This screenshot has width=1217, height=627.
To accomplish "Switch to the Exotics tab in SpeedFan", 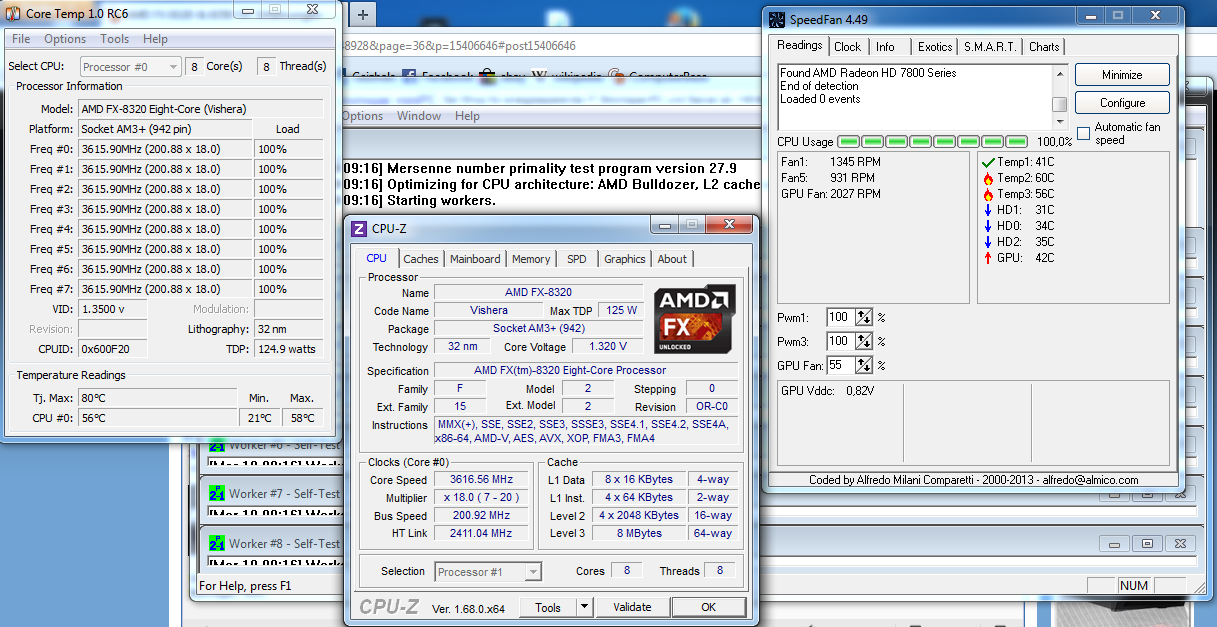I will [x=935, y=47].
